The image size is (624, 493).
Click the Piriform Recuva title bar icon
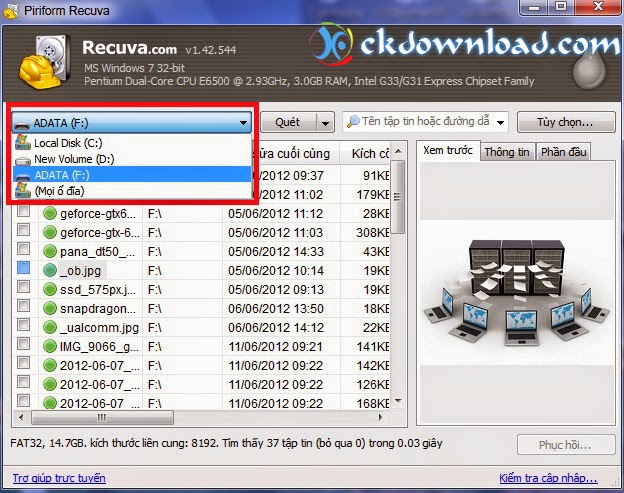[x=10, y=10]
